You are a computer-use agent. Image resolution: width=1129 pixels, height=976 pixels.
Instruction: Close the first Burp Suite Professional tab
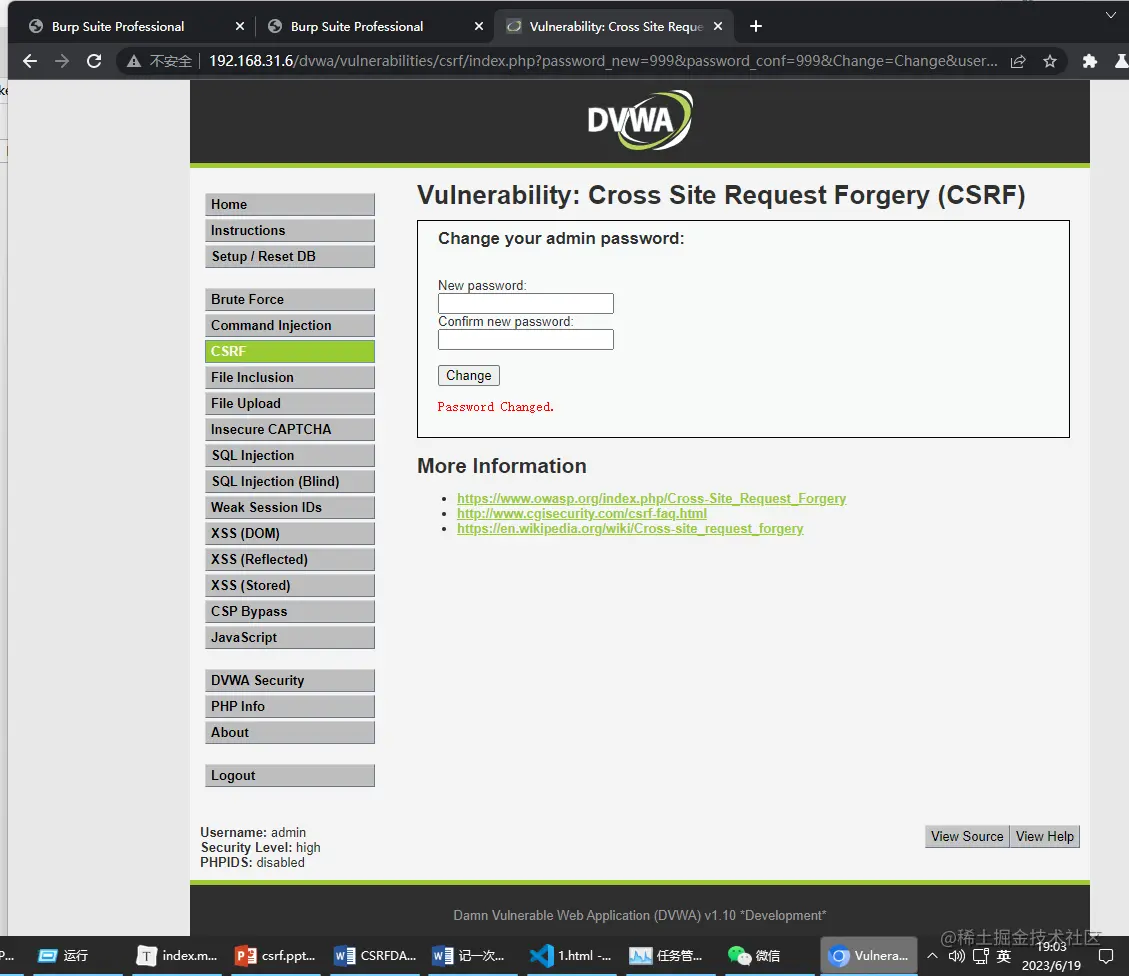click(x=240, y=27)
